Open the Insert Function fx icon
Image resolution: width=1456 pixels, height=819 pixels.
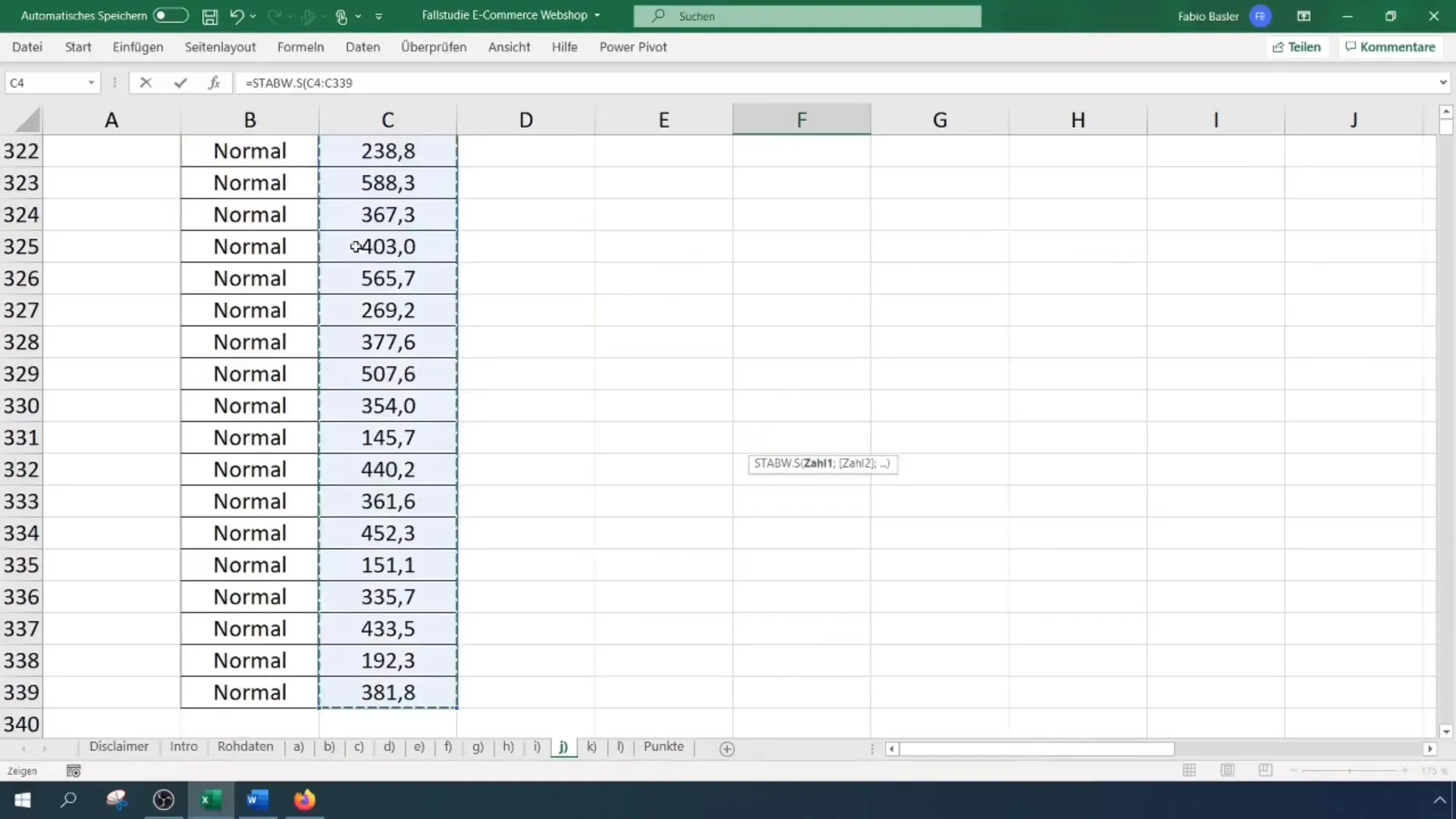tap(214, 83)
